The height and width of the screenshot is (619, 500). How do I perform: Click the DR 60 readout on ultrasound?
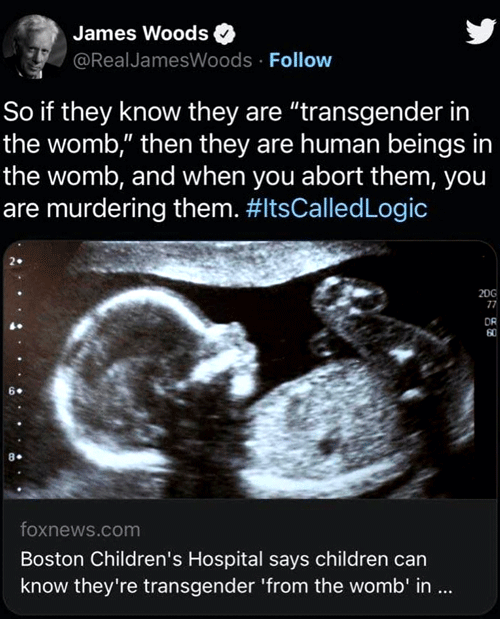[491, 327]
